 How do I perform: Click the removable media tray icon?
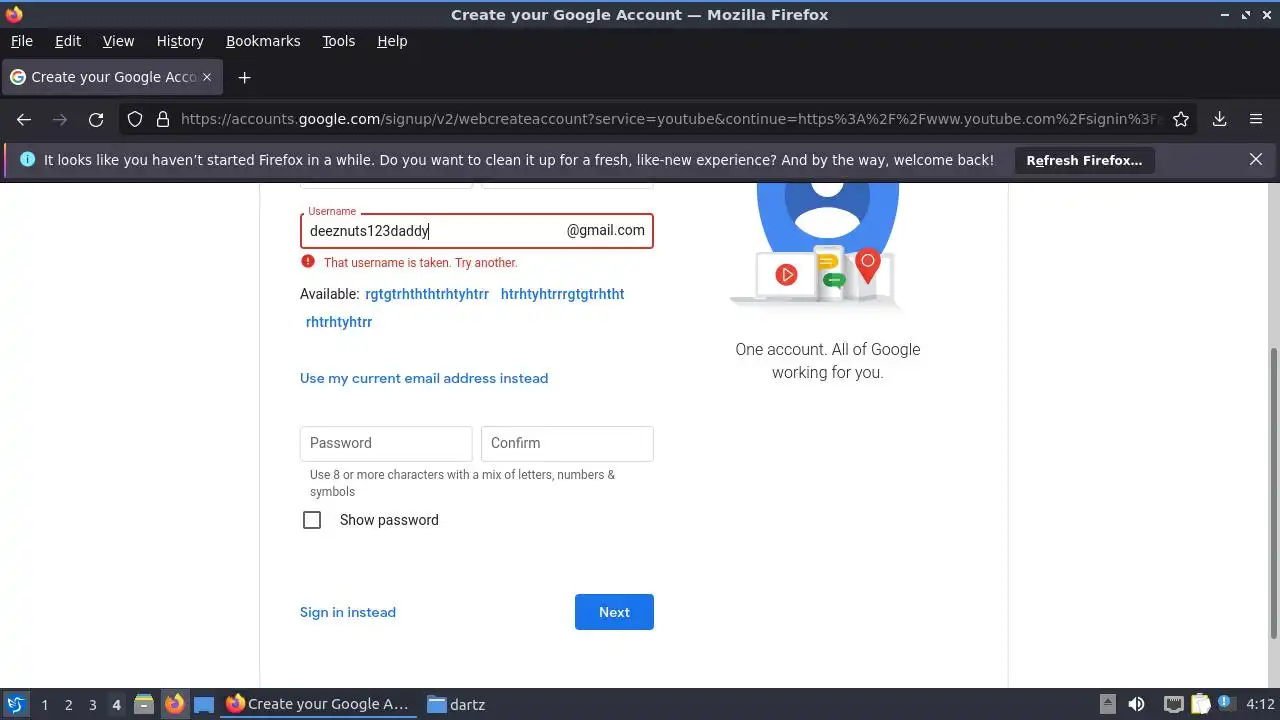click(1108, 704)
